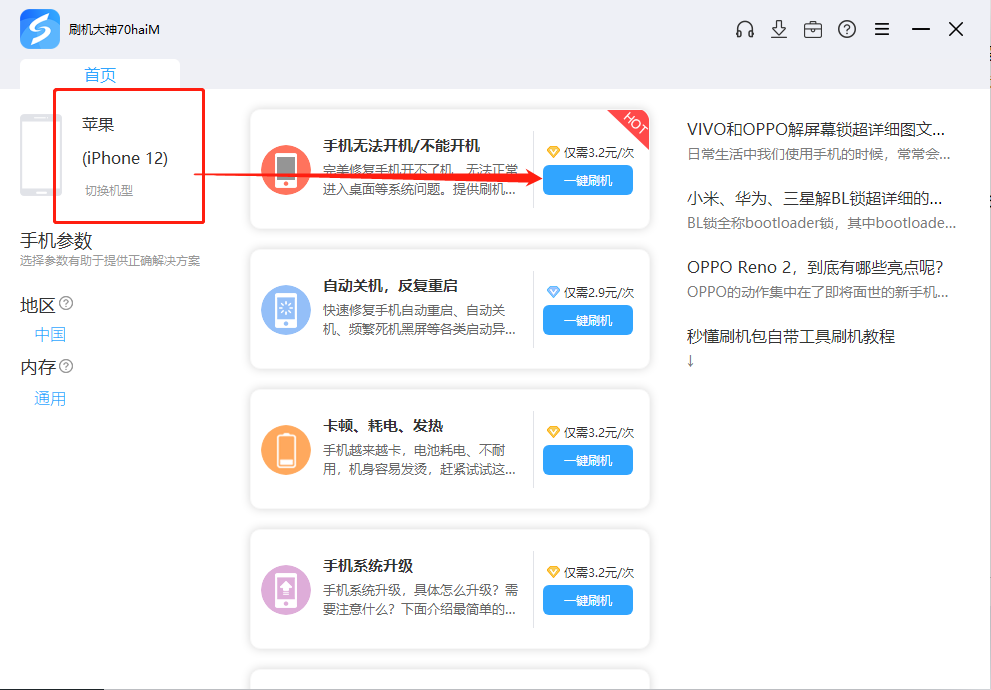Open article VIVO和OPPO解屏幕锁超详细图文

[816, 129]
